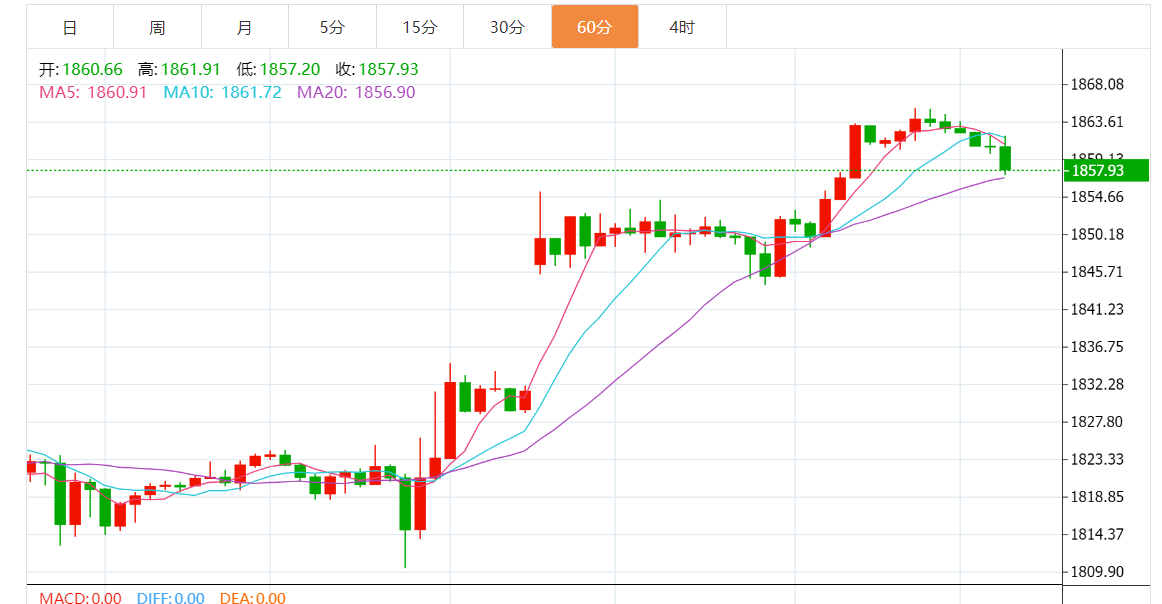The height and width of the screenshot is (604, 1162).
Task: Click the 1868.08 price axis label
Action: (x=1097, y=84)
